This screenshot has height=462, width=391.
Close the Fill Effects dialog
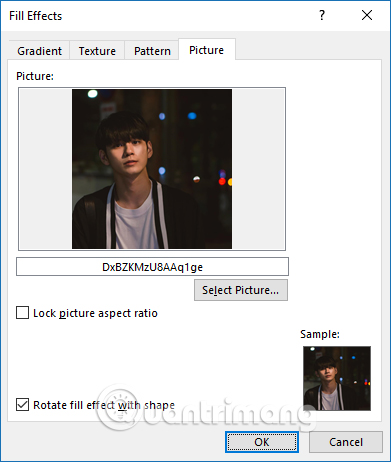(367, 15)
